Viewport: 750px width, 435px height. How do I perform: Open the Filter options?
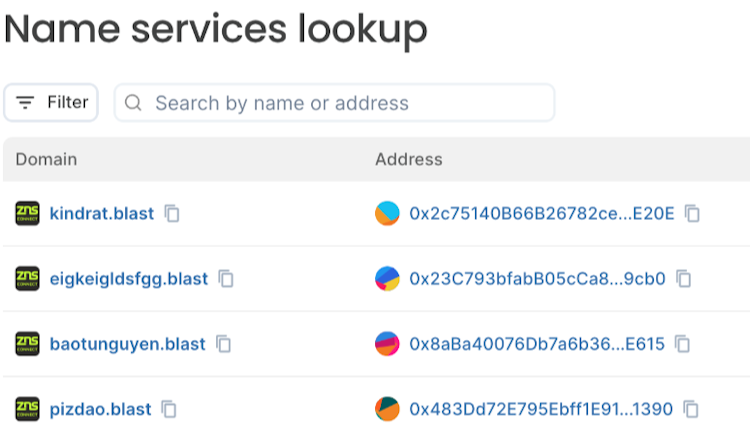pyautogui.click(x=51, y=102)
